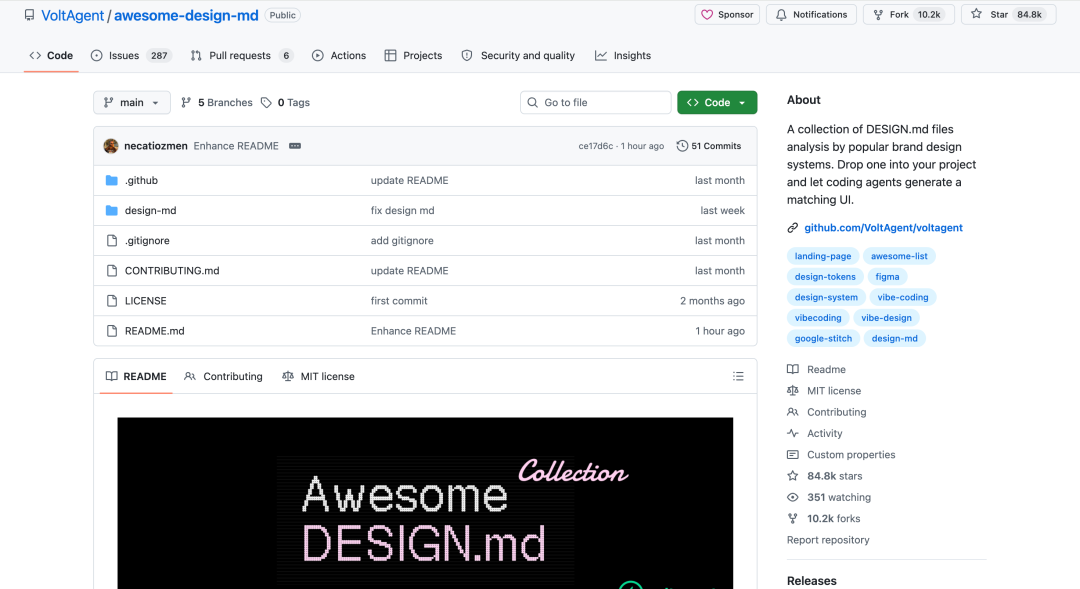The height and width of the screenshot is (589, 1080).
Task: Click the Report repository link
Action: [828, 541]
